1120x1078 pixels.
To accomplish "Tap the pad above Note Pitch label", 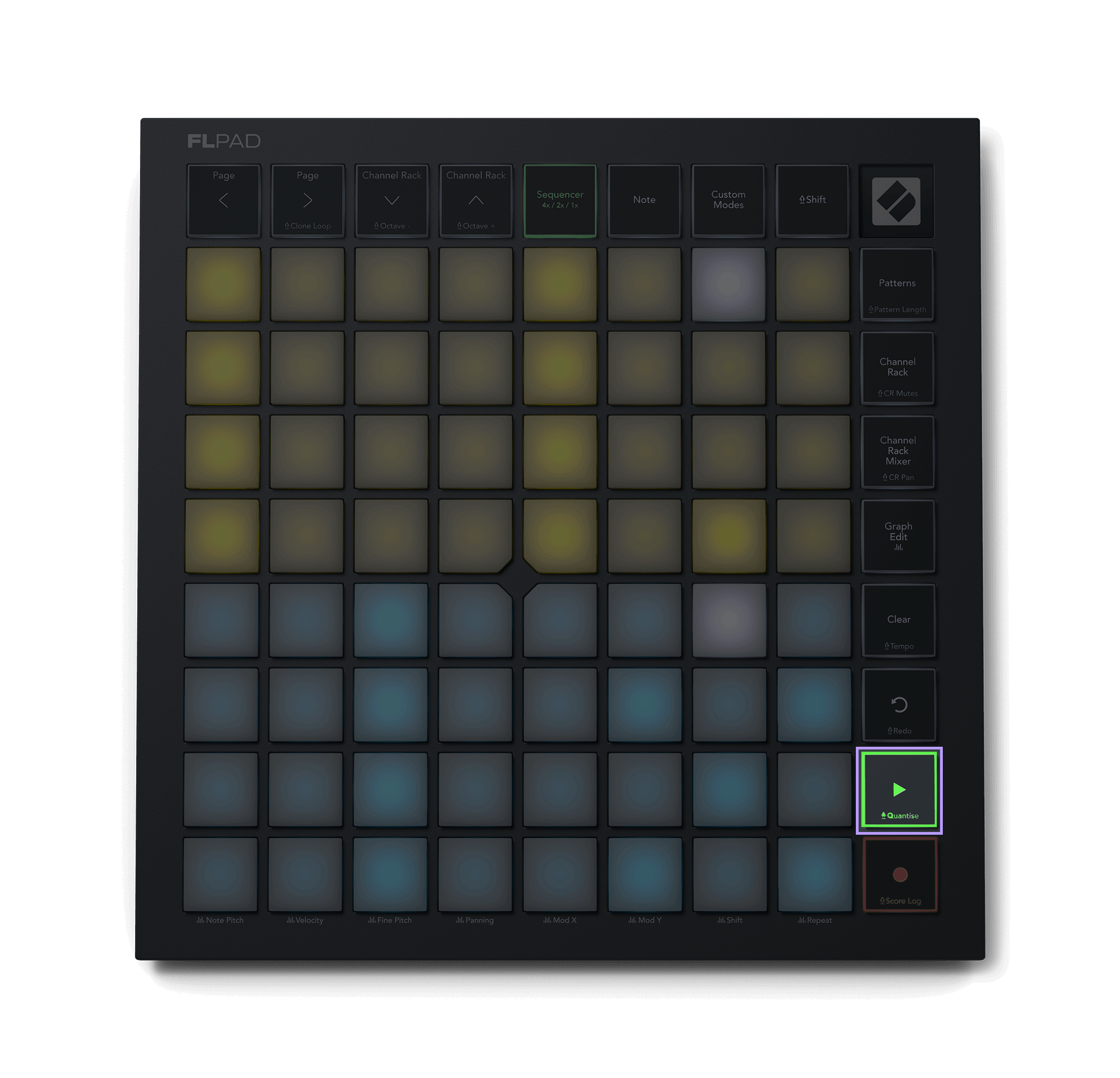I will tap(220, 874).
